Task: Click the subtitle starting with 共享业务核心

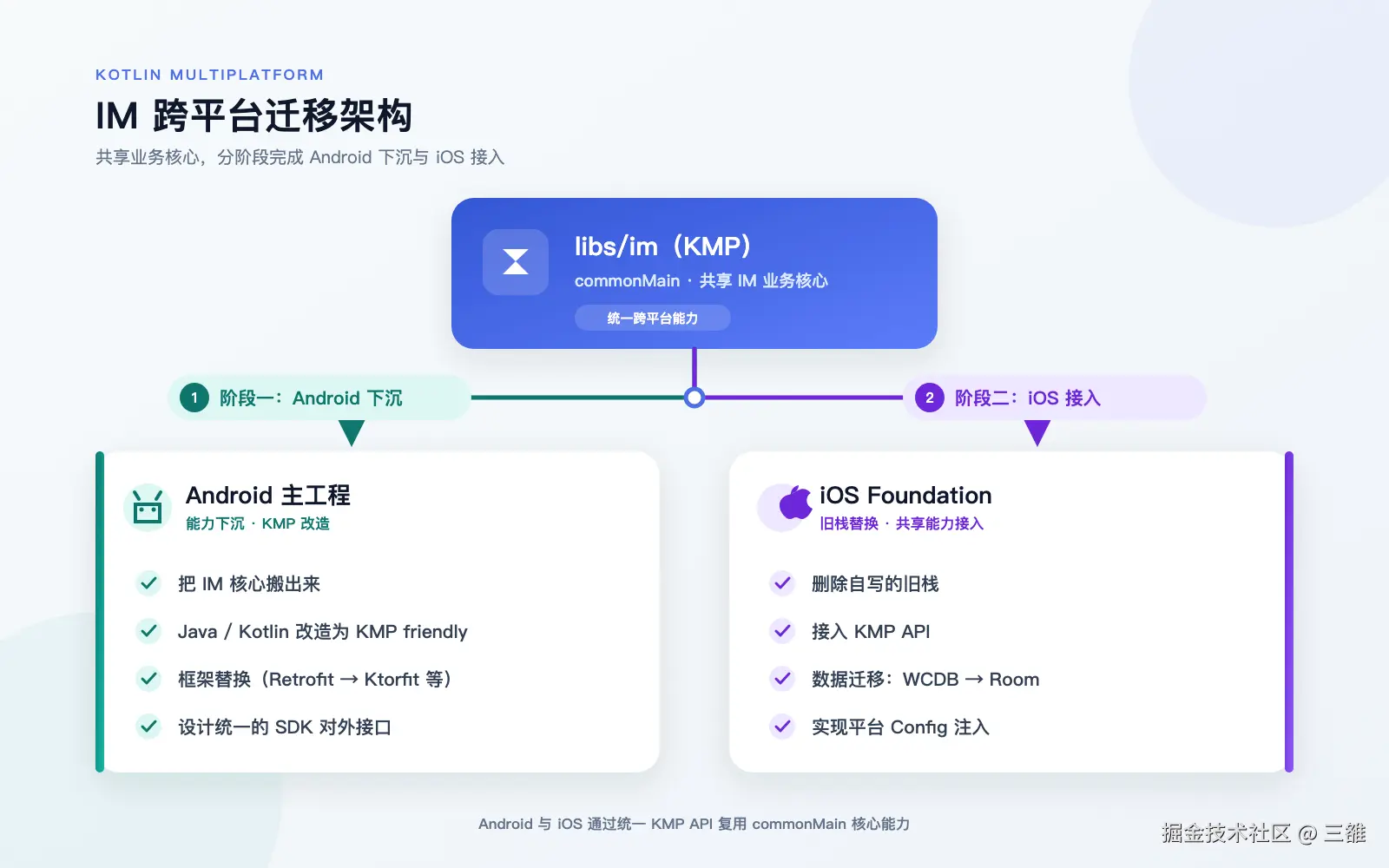Action: (x=300, y=157)
